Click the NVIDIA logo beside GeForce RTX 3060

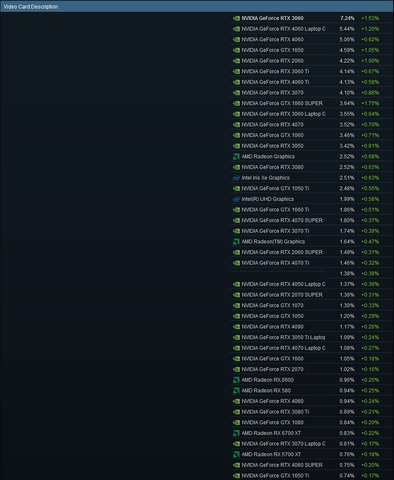tap(236, 18)
